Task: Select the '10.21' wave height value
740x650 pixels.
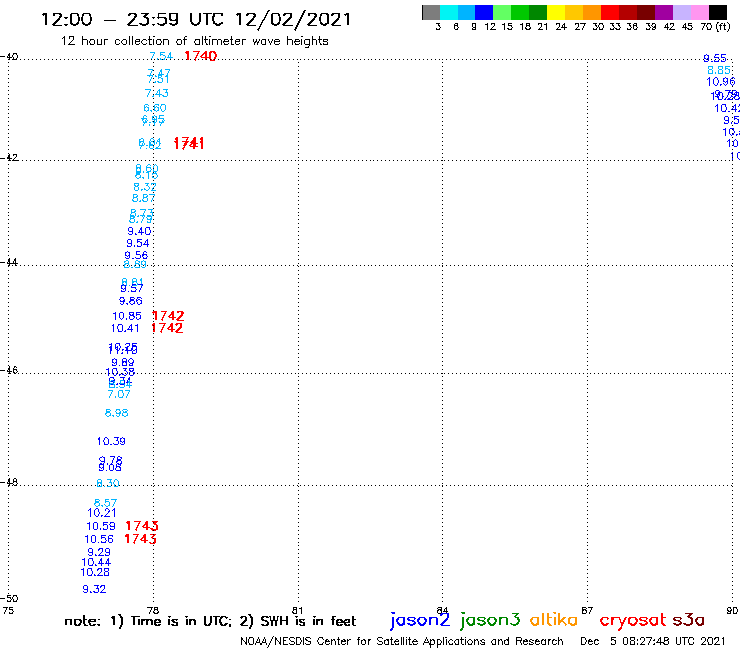Action: pyautogui.click(x=102, y=513)
